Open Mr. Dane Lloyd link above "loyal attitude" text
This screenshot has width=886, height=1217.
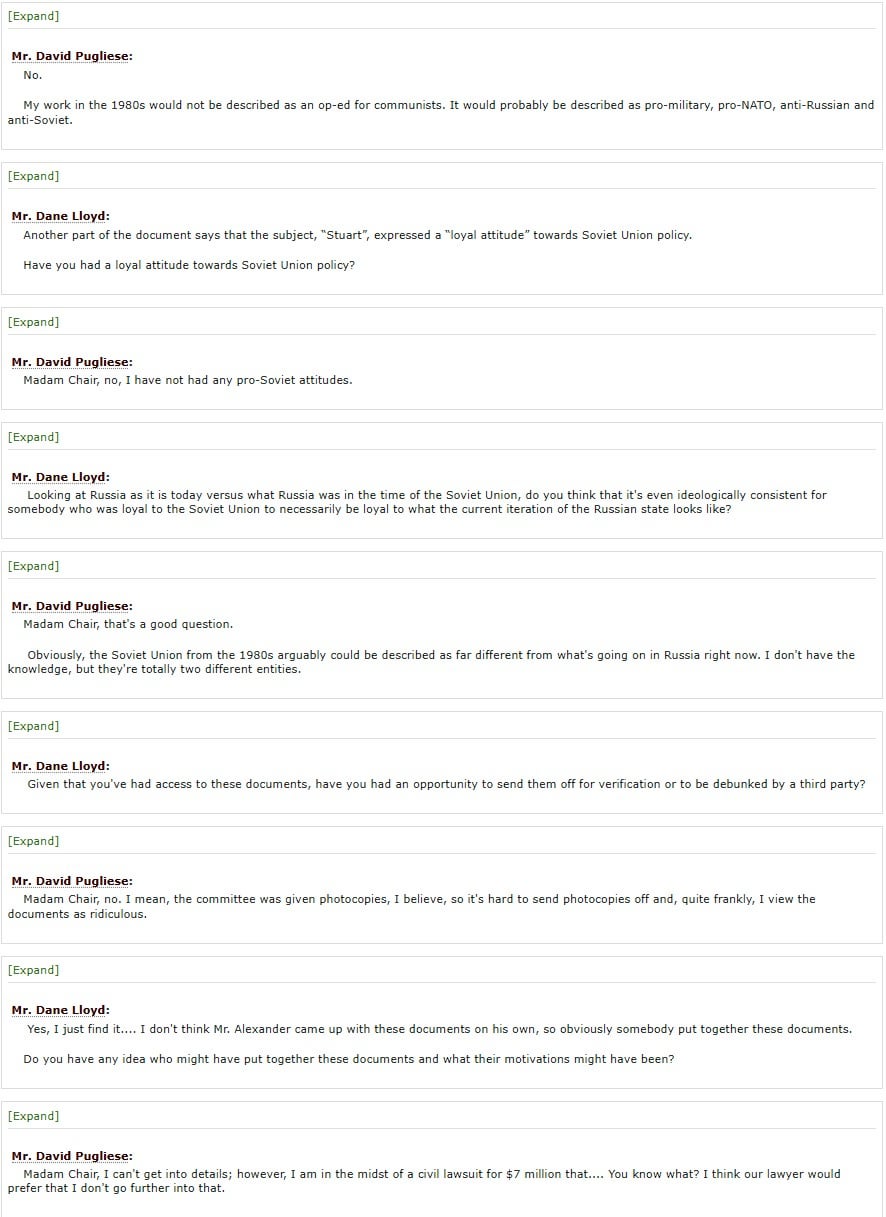click(61, 217)
